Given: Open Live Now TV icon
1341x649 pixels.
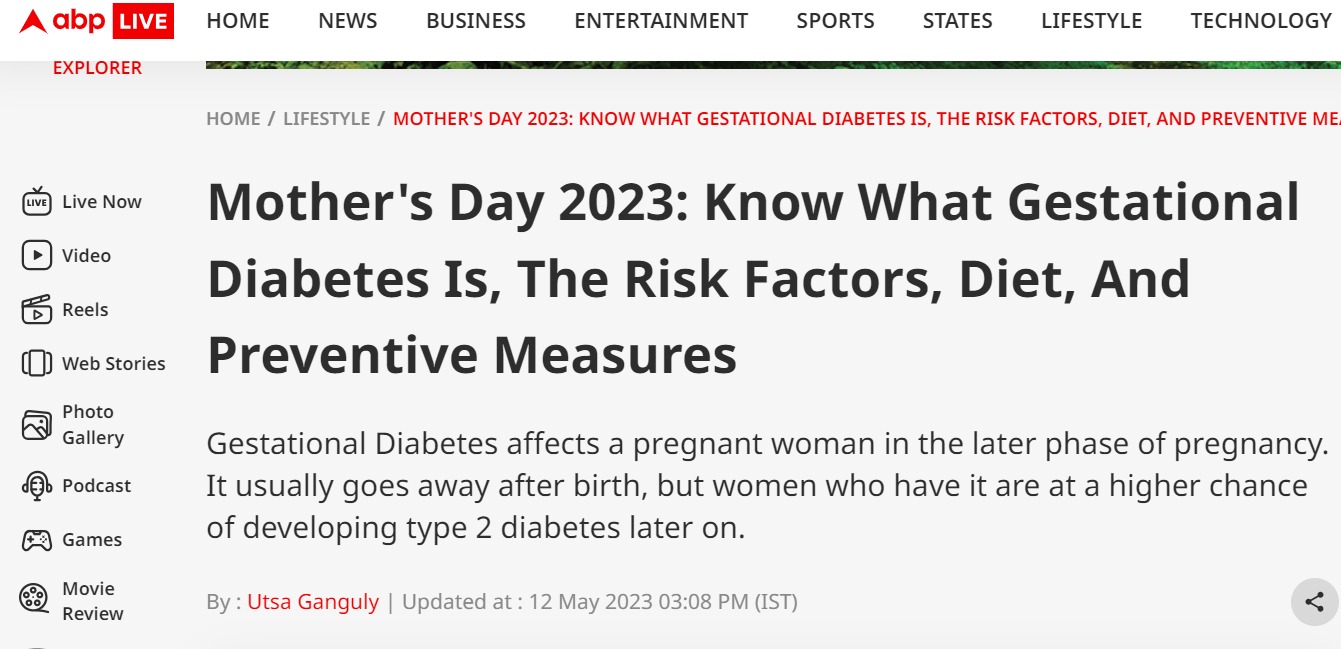Looking at the screenshot, I should (37, 202).
